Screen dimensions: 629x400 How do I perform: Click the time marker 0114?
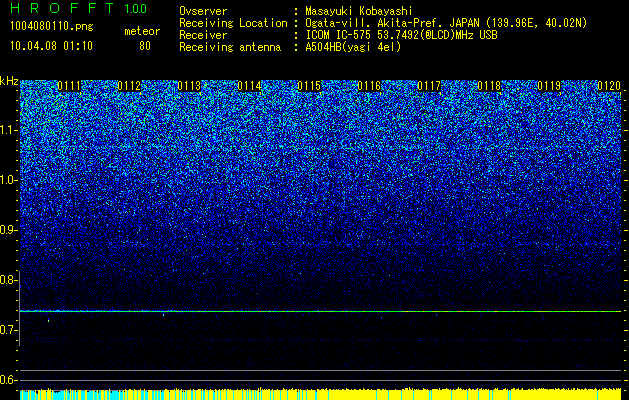249,86
